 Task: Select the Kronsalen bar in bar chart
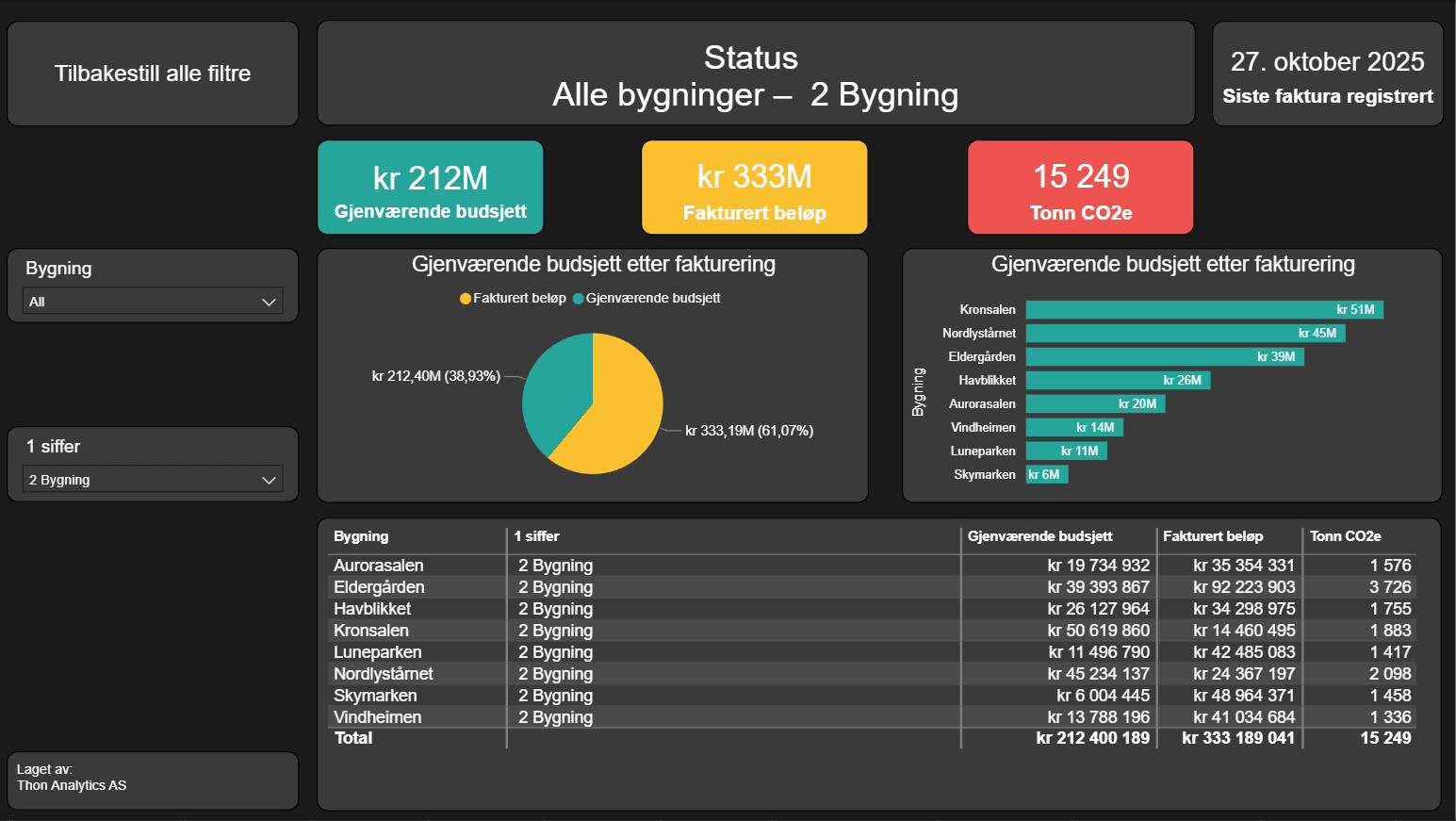point(1203,310)
